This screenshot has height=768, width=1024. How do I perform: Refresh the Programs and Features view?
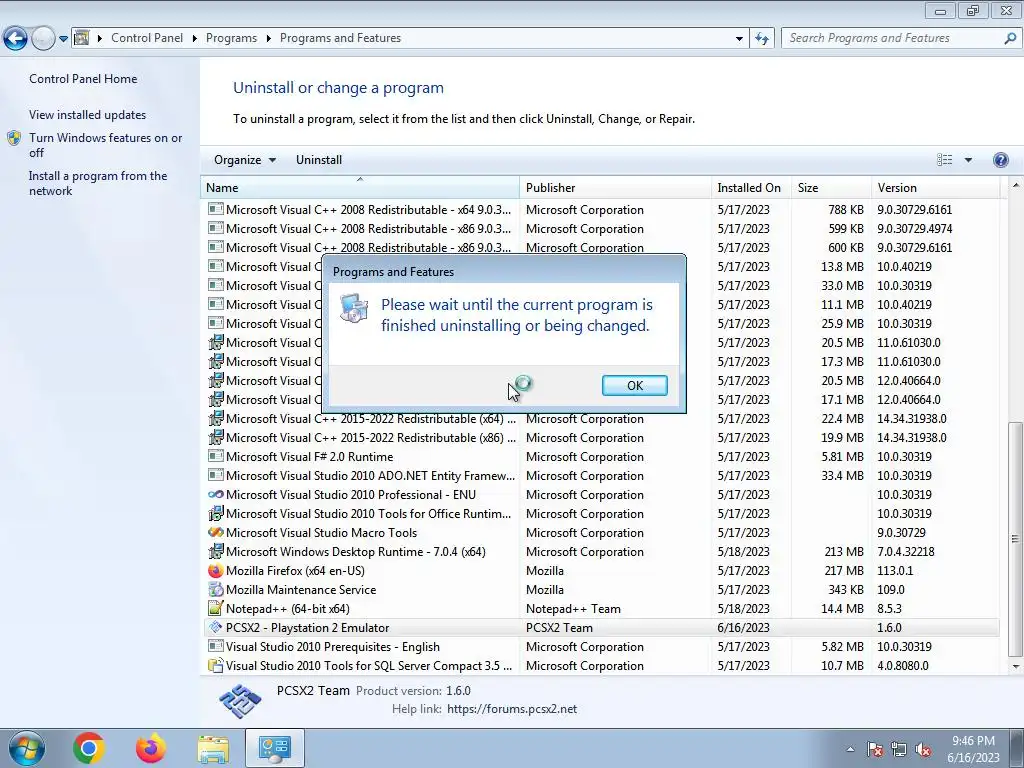761,39
